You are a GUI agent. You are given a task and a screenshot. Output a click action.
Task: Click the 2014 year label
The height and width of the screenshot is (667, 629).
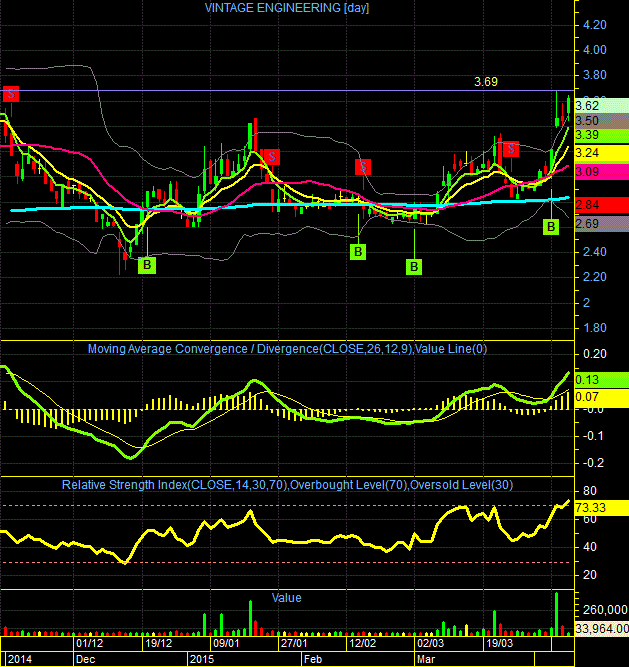click(20, 659)
